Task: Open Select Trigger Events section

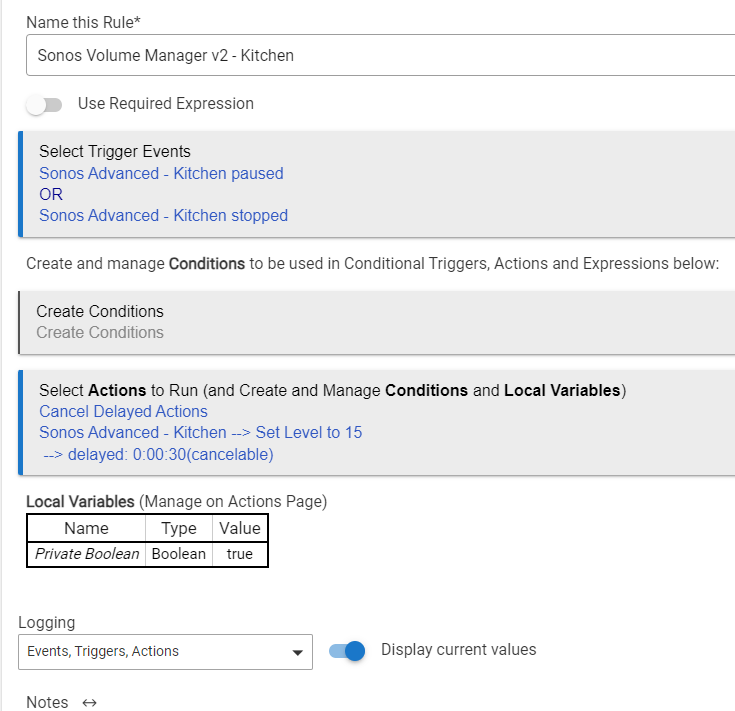Action: coord(115,152)
